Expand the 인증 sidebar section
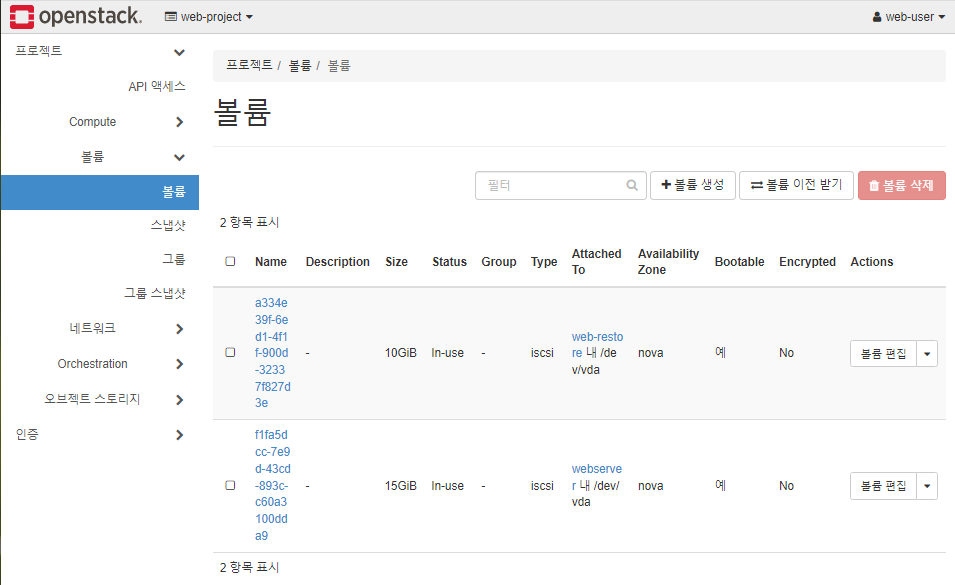Image resolution: width=955 pixels, height=585 pixels. (x=100, y=435)
